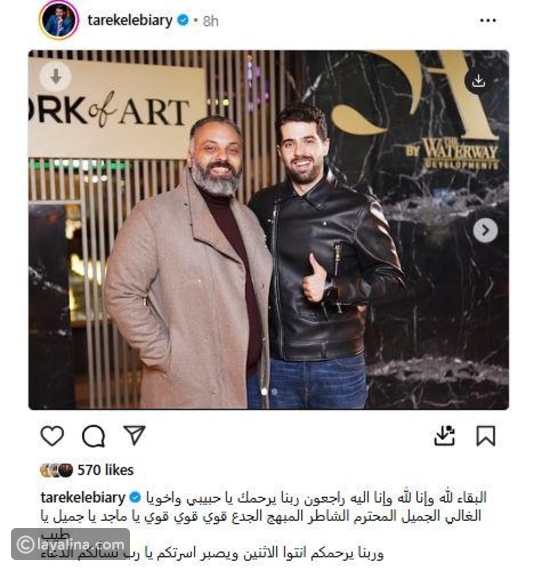The width and height of the screenshot is (550, 571).
Task: View who liked via 570 likes
Action: tap(106, 470)
